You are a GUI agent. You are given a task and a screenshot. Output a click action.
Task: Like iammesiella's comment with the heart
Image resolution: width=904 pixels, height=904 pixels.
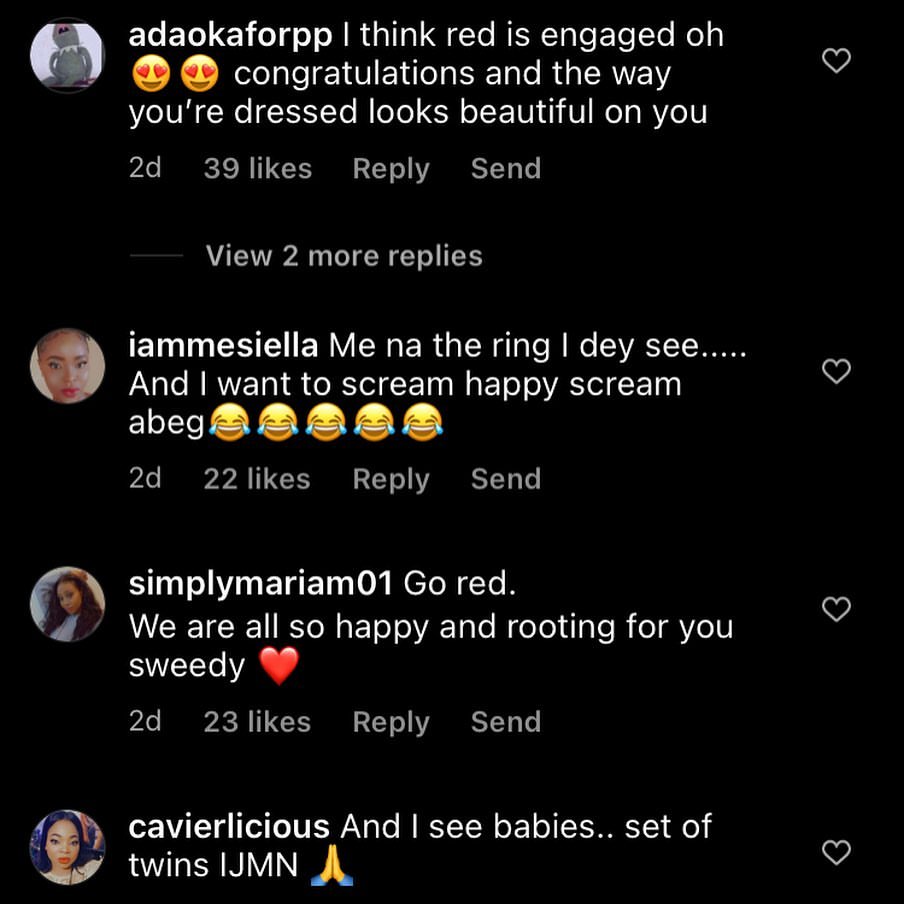835,372
